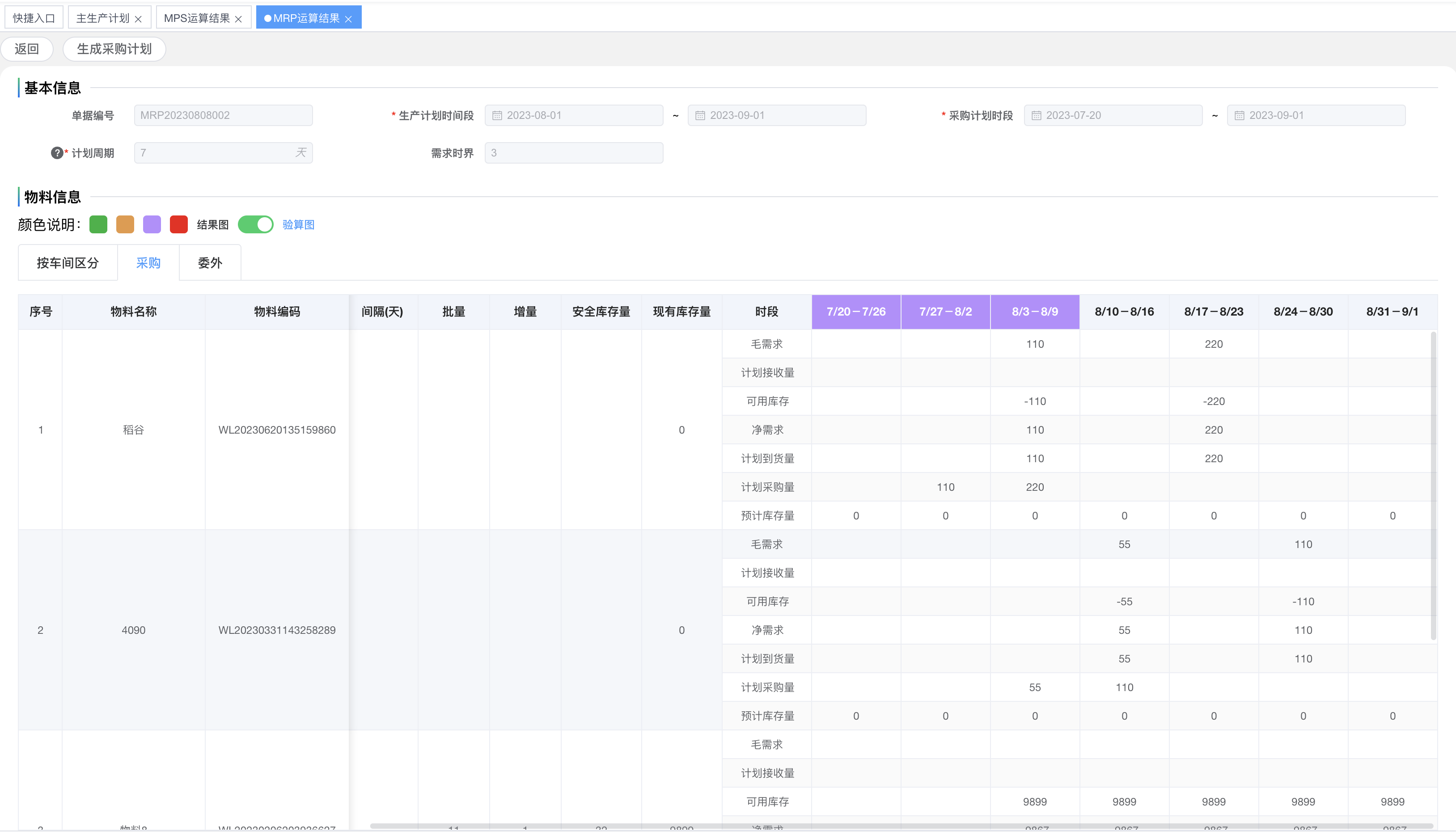This screenshot has width=1456, height=835.
Task: Click calendar icon in 生产计划时间段 start date
Action: tap(497, 115)
